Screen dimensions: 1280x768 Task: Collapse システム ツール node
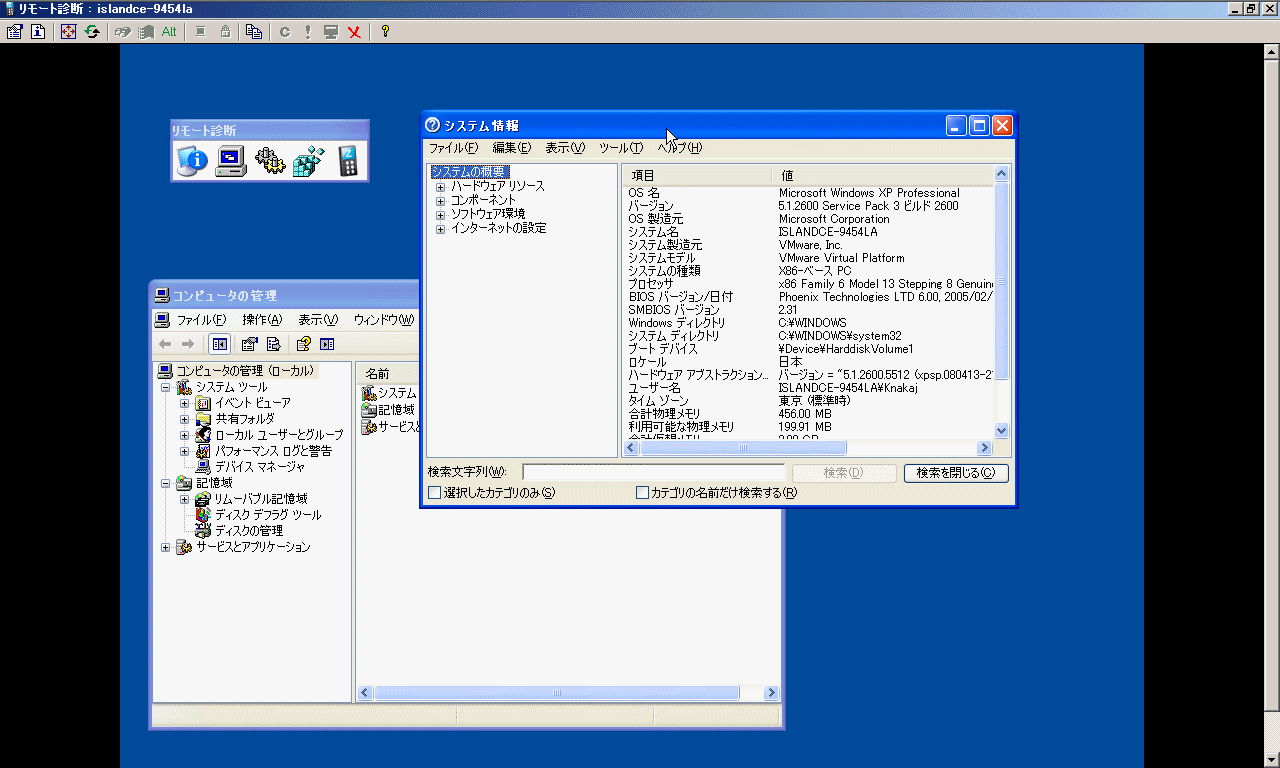pyautogui.click(x=166, y=387)
